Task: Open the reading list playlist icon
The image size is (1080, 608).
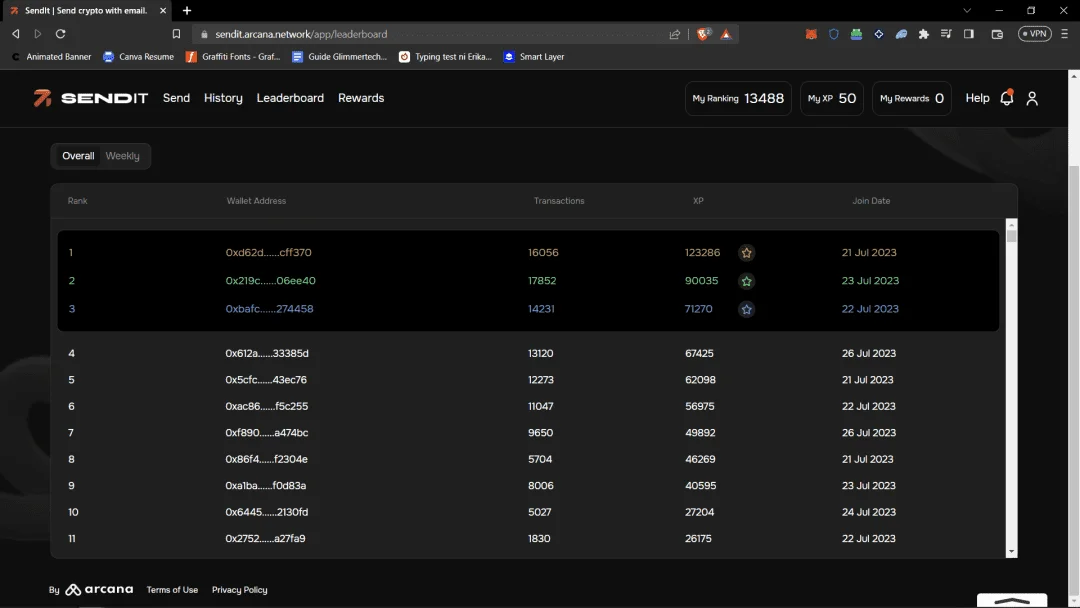Action: coord(946,34)
